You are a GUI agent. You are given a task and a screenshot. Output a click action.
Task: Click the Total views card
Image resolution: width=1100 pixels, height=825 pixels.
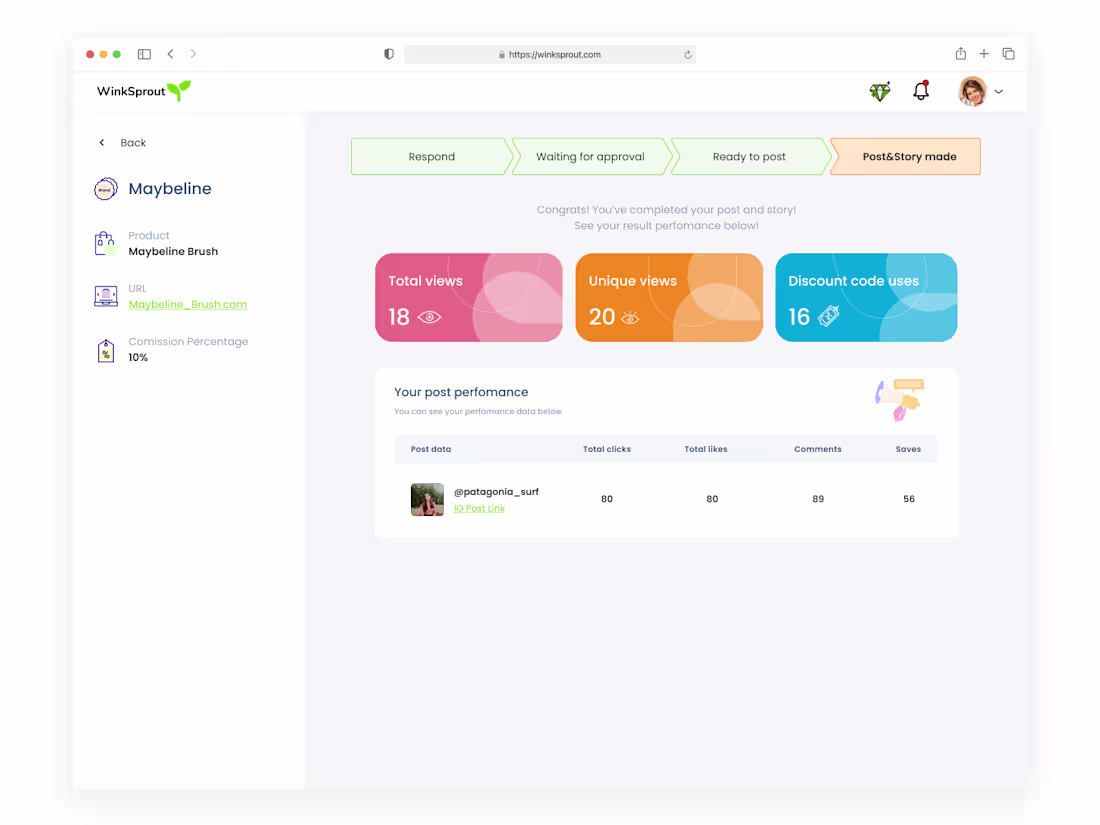[469, 297]
